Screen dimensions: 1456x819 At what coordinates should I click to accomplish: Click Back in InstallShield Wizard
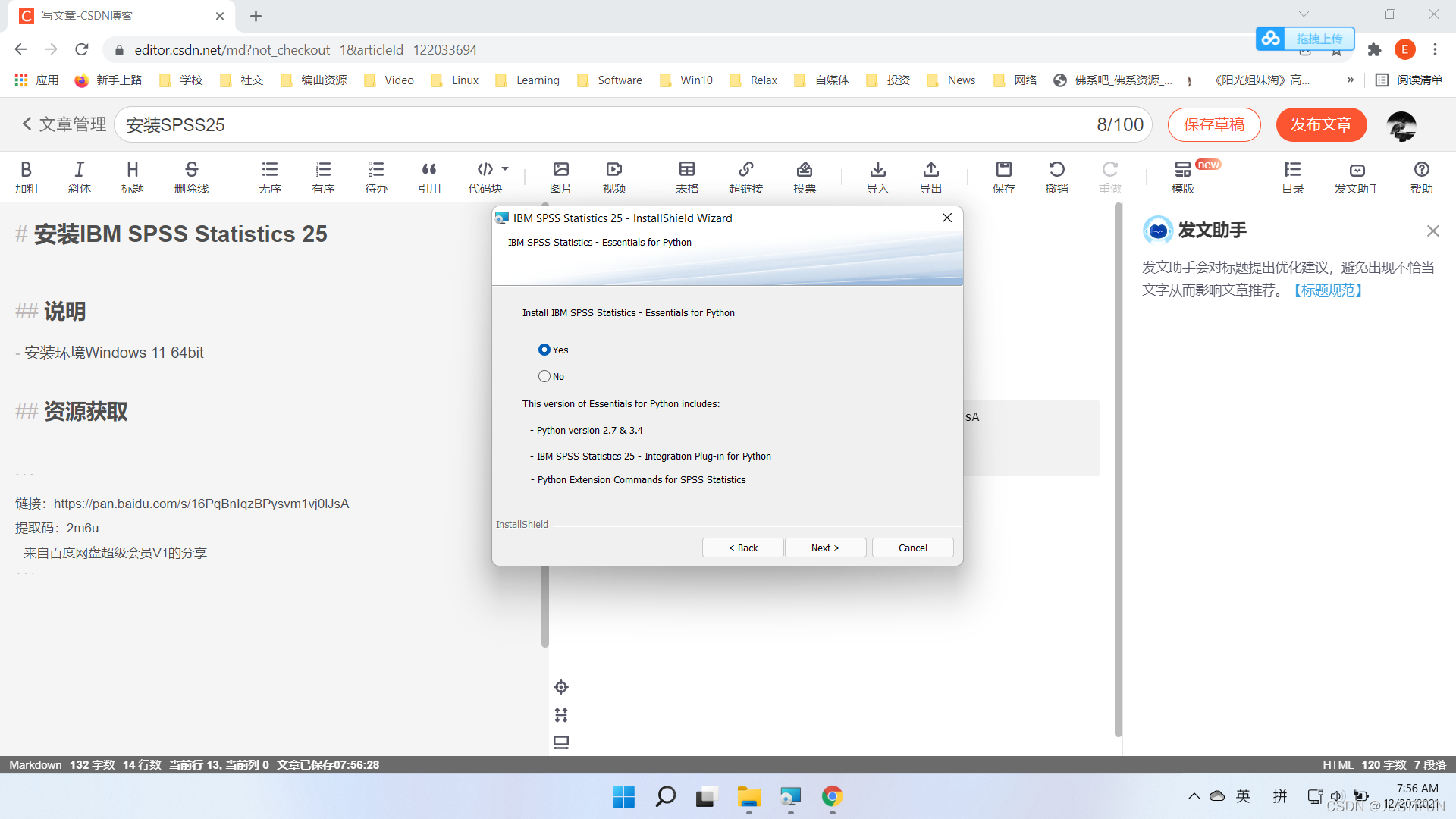tap(742, 548)
